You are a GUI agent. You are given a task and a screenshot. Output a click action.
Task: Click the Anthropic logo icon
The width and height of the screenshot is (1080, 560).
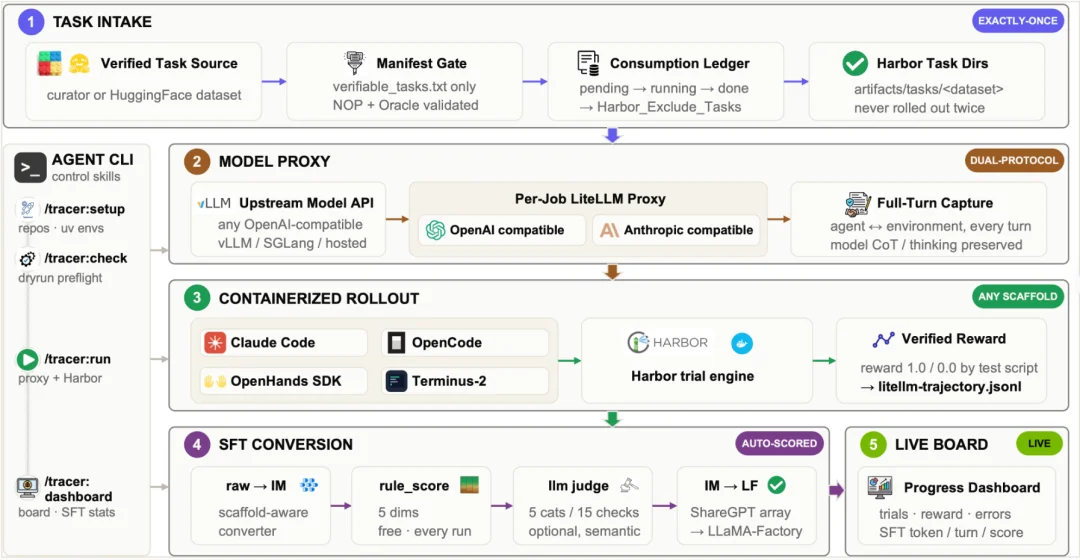pyautogui.click(x=609, y=230)
